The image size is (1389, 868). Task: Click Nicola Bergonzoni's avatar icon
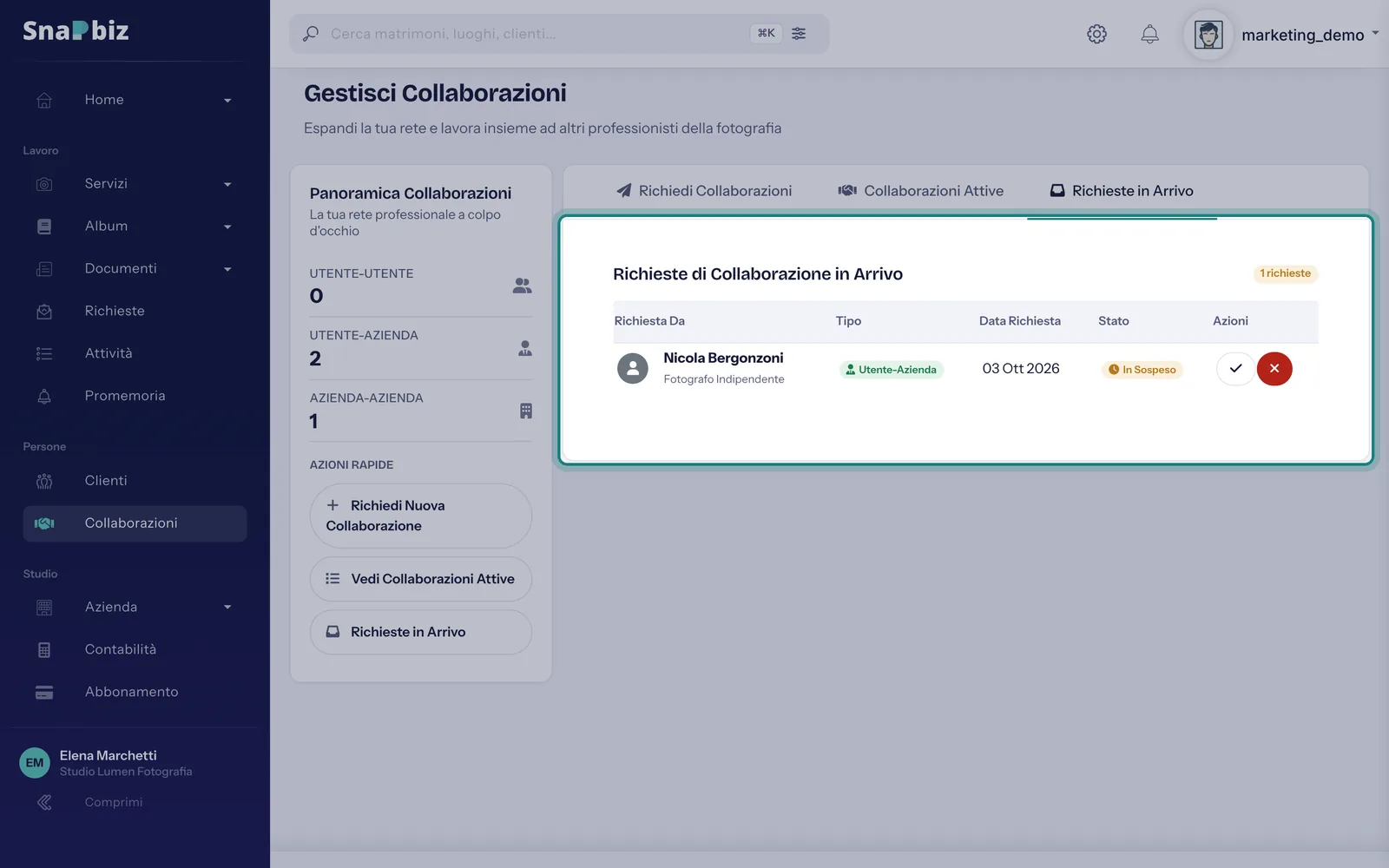point(633,369)
